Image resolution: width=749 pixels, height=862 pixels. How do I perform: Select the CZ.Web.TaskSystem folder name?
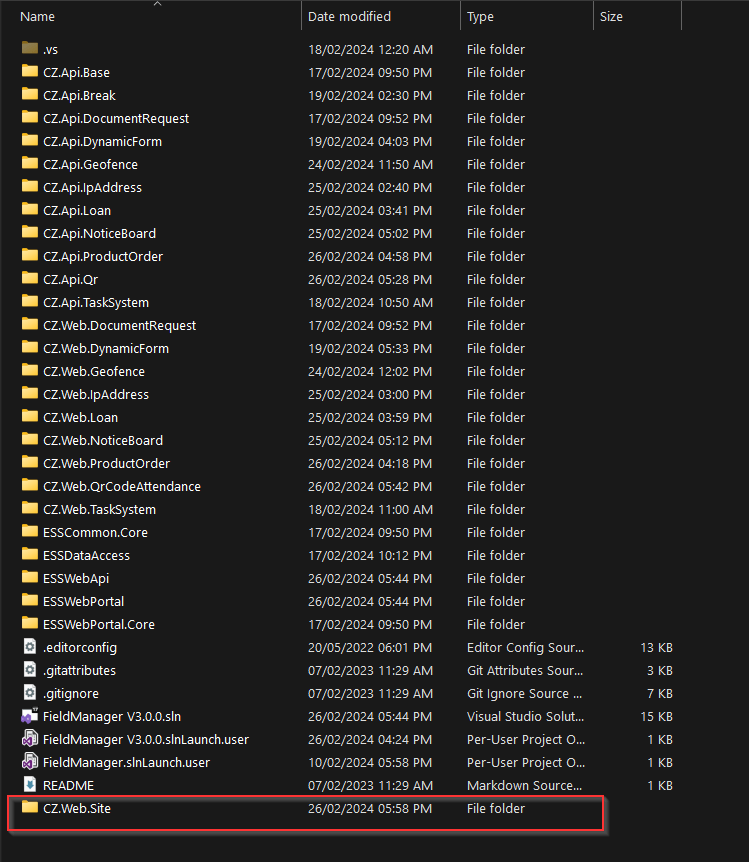[100, 510]
